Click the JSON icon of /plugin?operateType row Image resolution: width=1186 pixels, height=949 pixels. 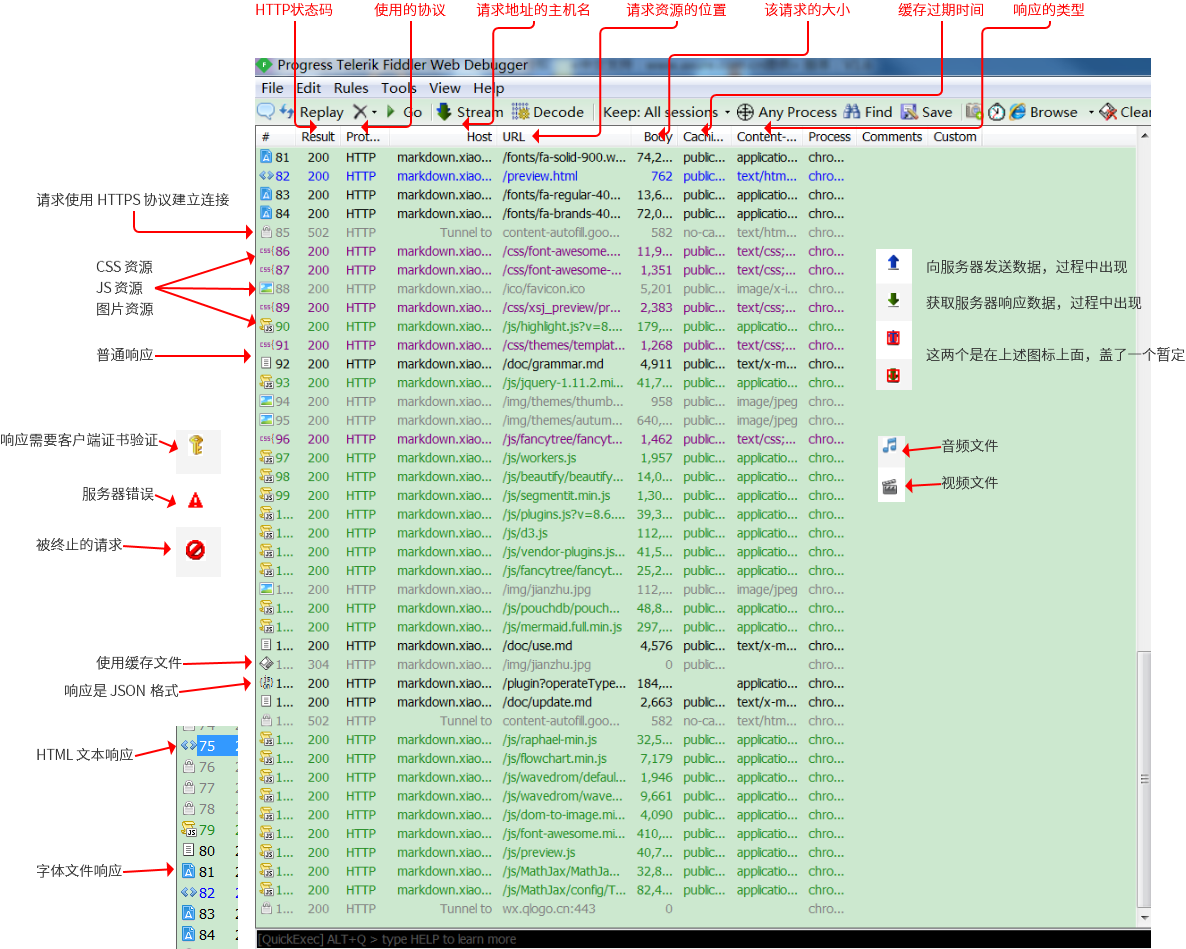(x=266, y=683)
